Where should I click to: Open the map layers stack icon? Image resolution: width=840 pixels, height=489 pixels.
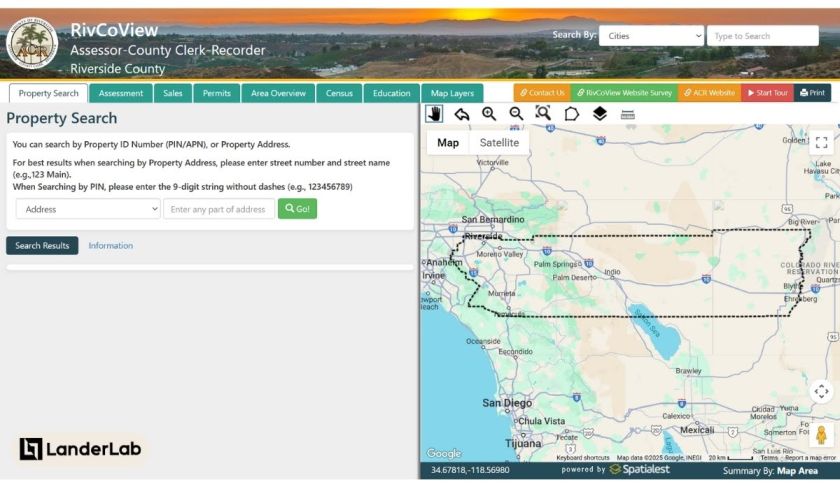[x=599, y=114]
